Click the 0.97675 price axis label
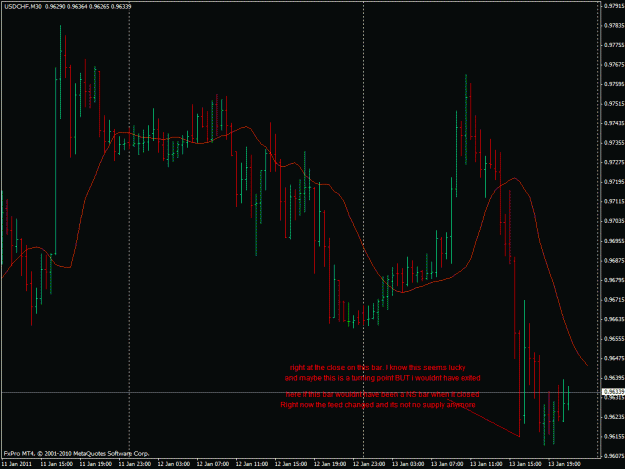This screenshot has height=469, width=625. [x=614, y=64]
